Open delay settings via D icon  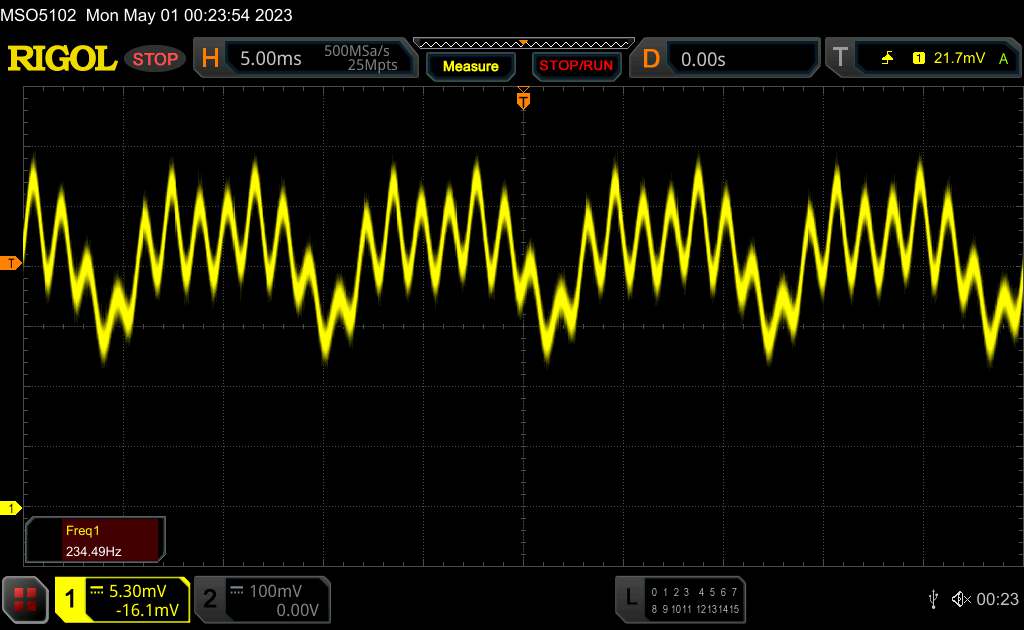pyautogui.click(x=650, y=59)
